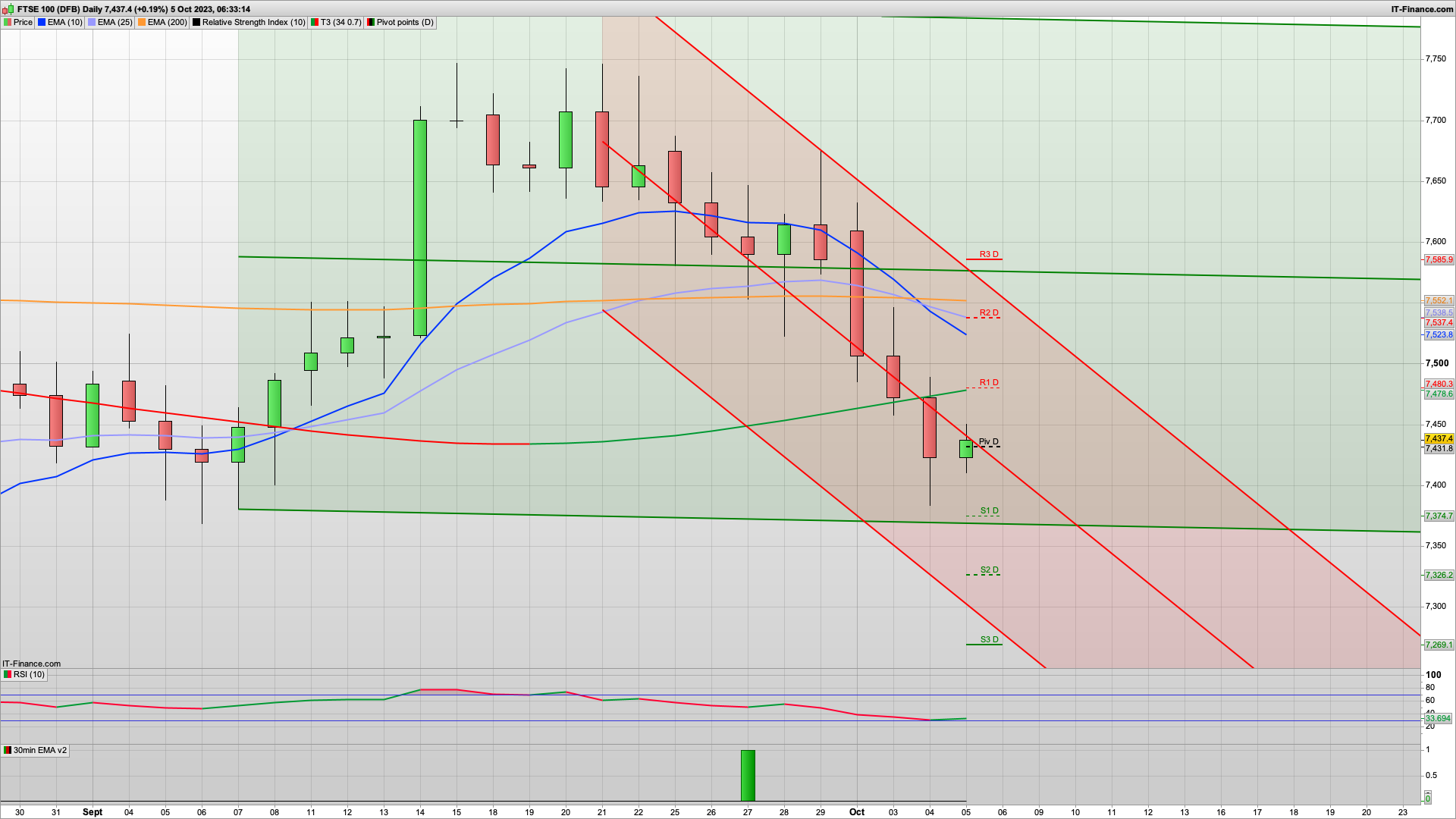Click date 14 on the time axis

coord(420,811)
